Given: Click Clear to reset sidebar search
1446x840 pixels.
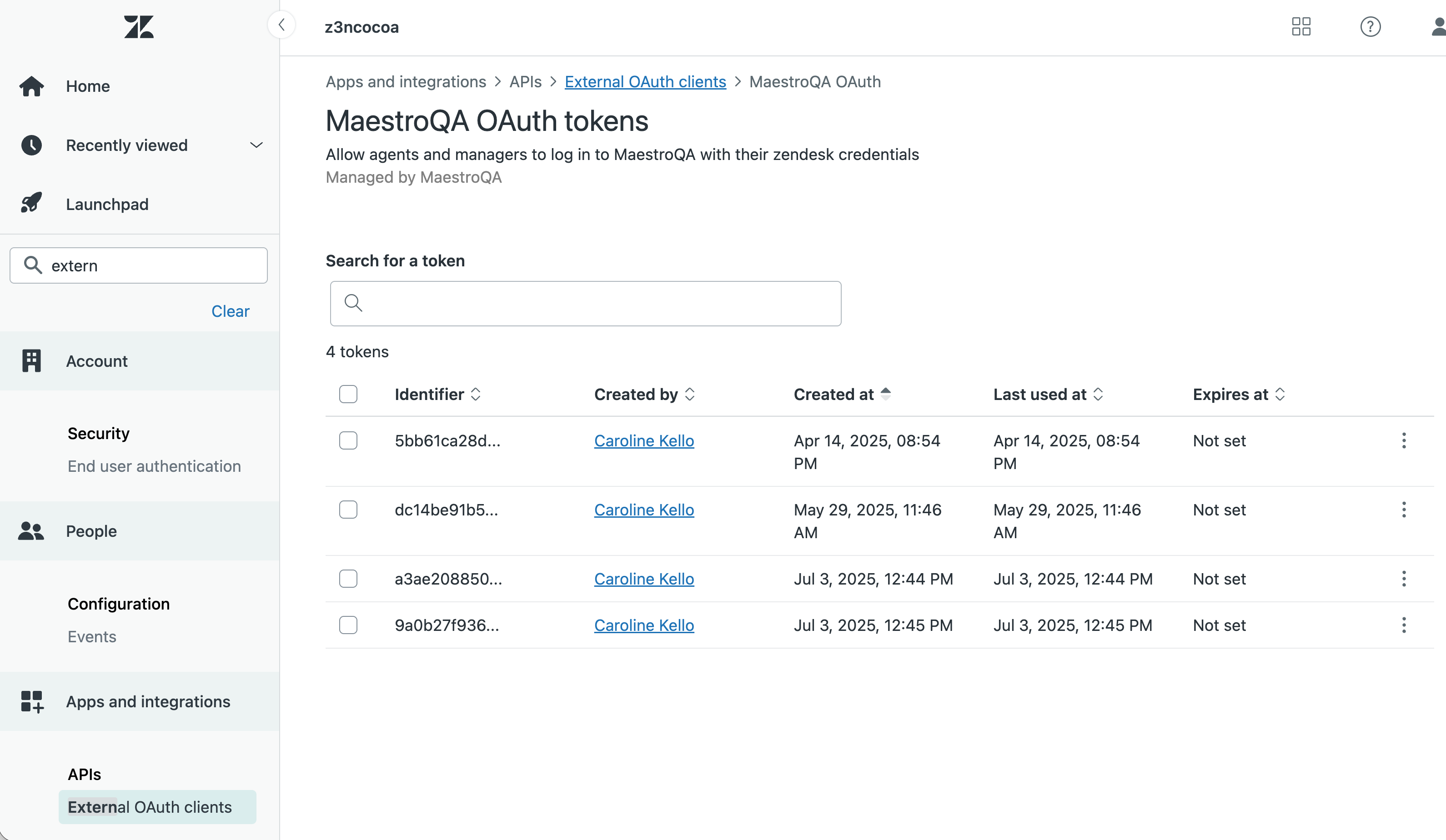Looking at the screenshot, I should coord(230,311).
